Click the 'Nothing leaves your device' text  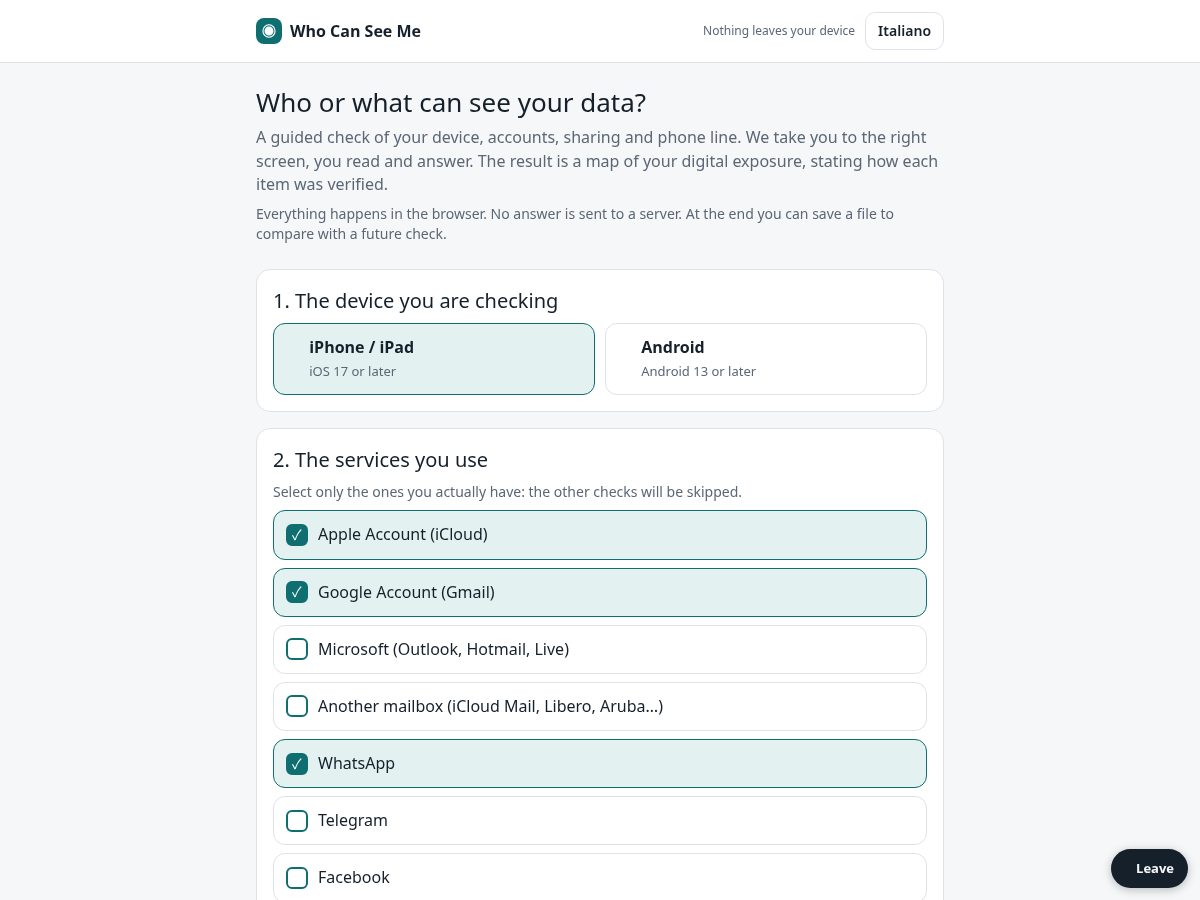point(779,31)
